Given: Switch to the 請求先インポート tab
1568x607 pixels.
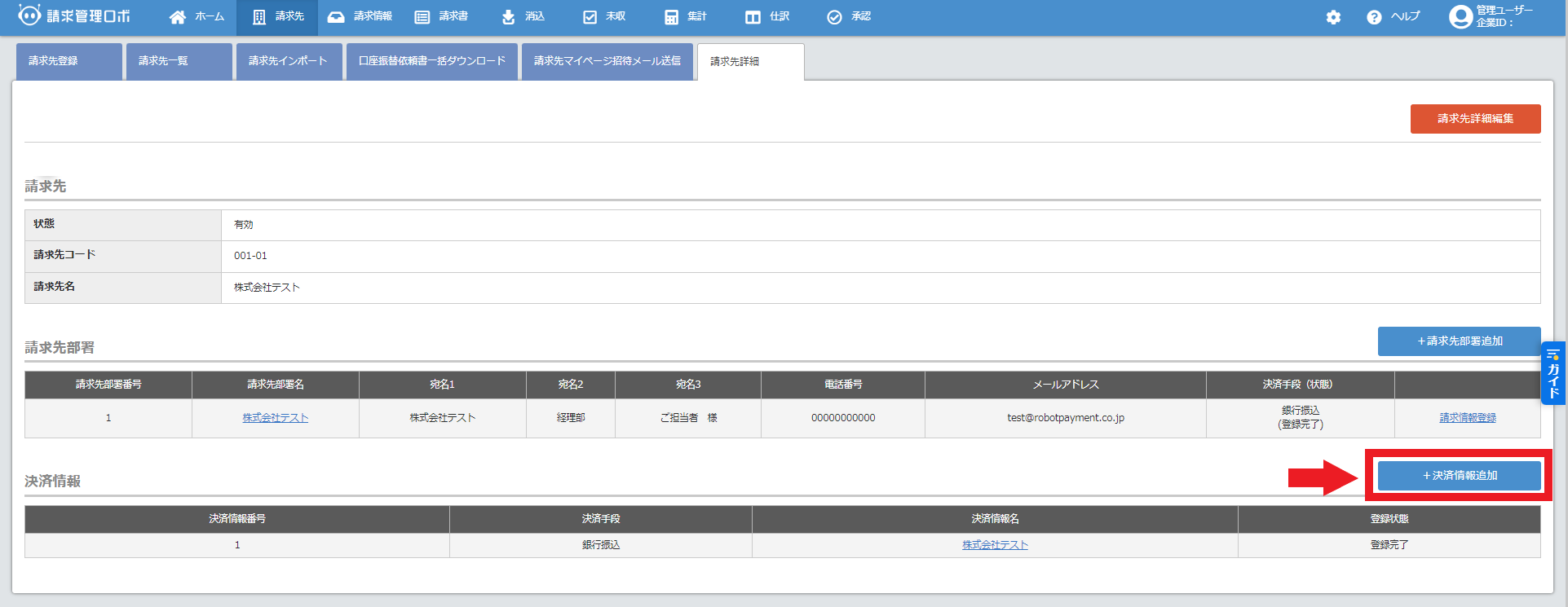Looking at the screenshot, I should point(289,61).
